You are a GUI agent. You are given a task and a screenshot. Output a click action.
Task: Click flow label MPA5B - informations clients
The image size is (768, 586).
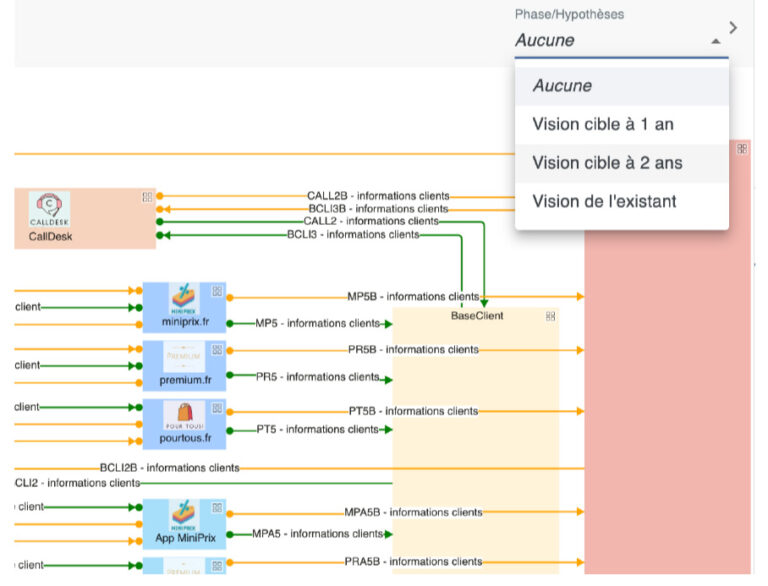click(x=413, y=513)
